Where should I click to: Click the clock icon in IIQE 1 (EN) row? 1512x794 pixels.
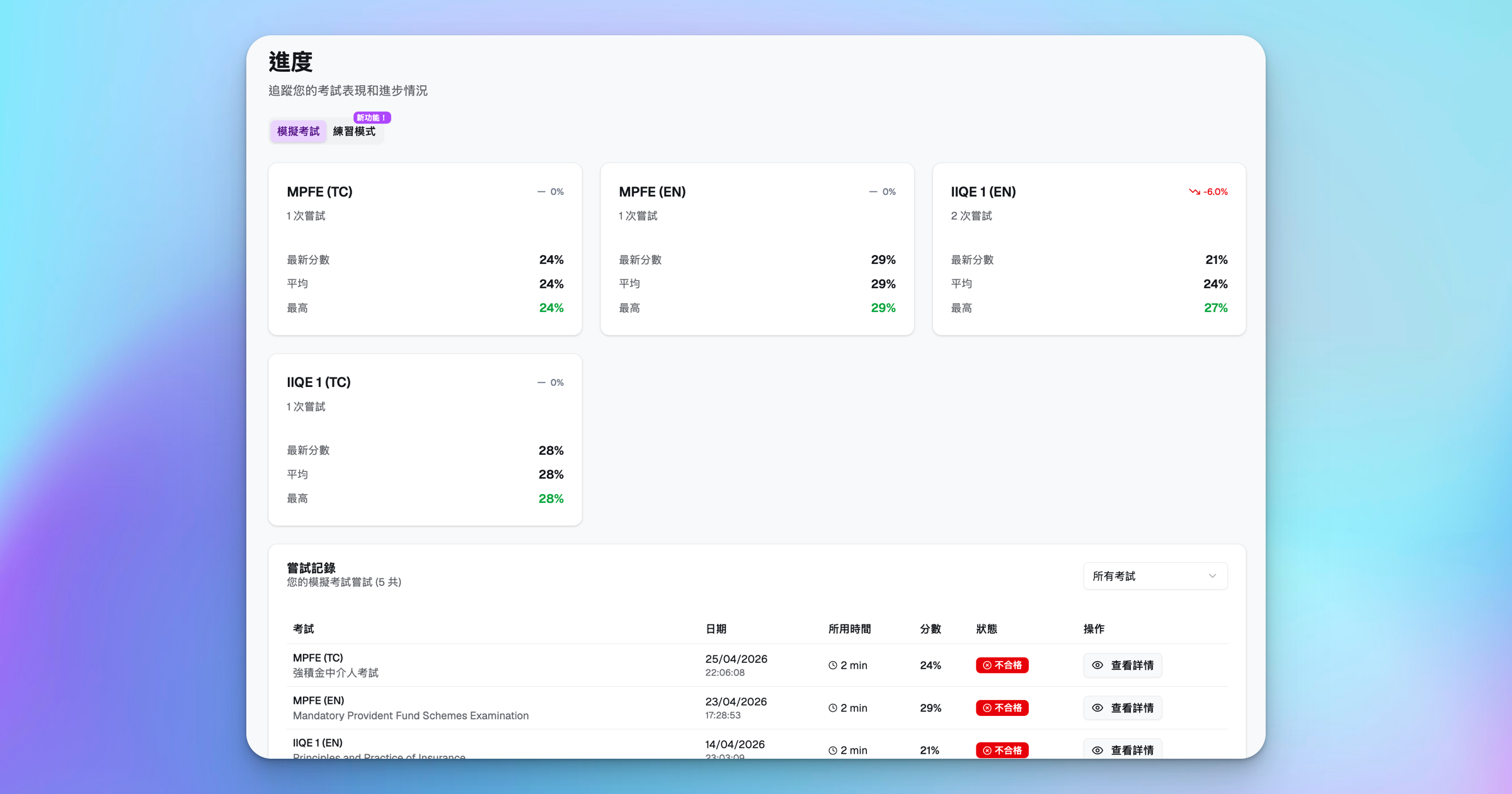click(833, 750)
